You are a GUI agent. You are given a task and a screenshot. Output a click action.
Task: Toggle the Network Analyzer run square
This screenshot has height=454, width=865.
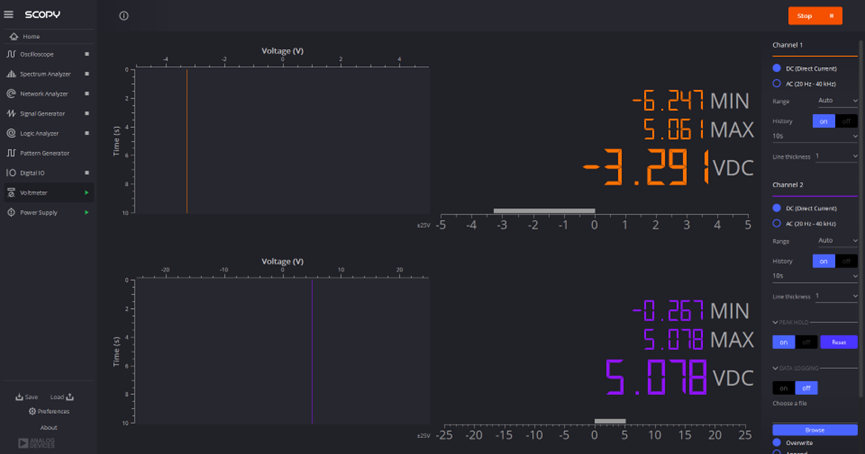(x=87, y=94)
